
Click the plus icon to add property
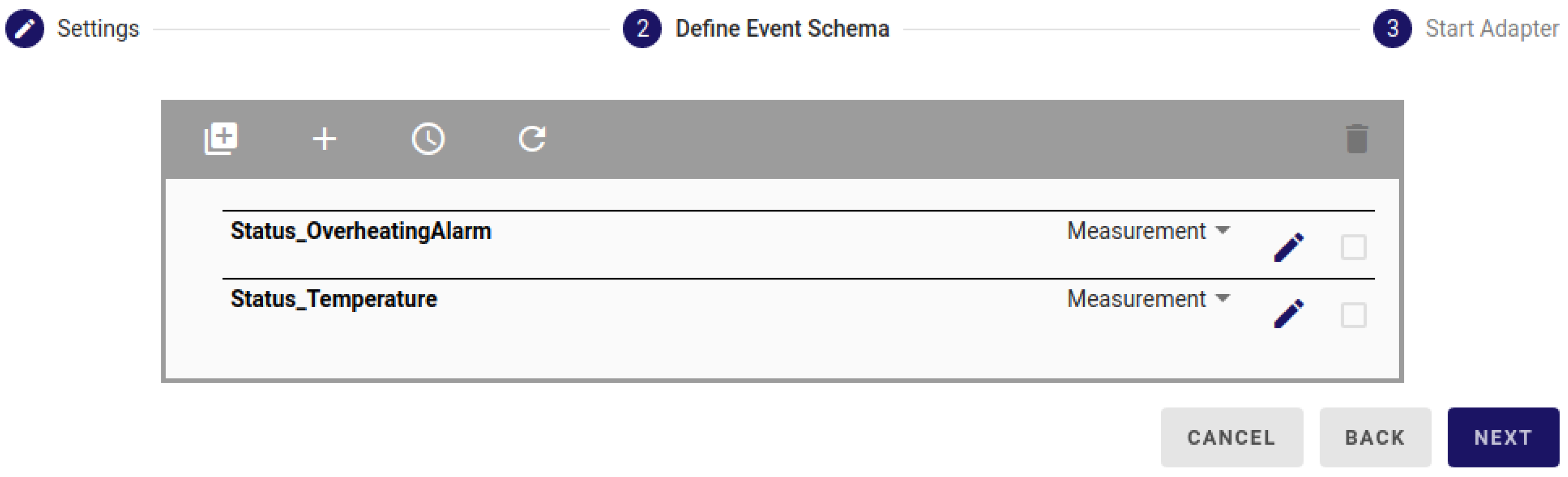pyautogui.click(x=324, y=139)
